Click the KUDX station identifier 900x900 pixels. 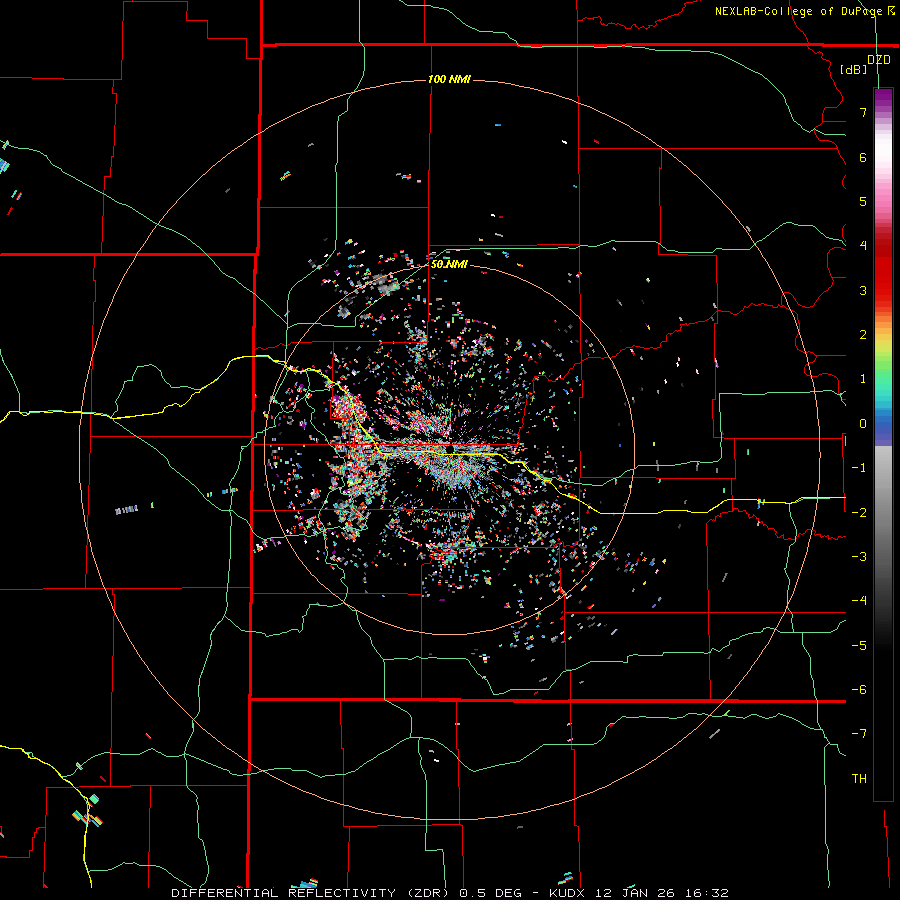pos(569,893)
